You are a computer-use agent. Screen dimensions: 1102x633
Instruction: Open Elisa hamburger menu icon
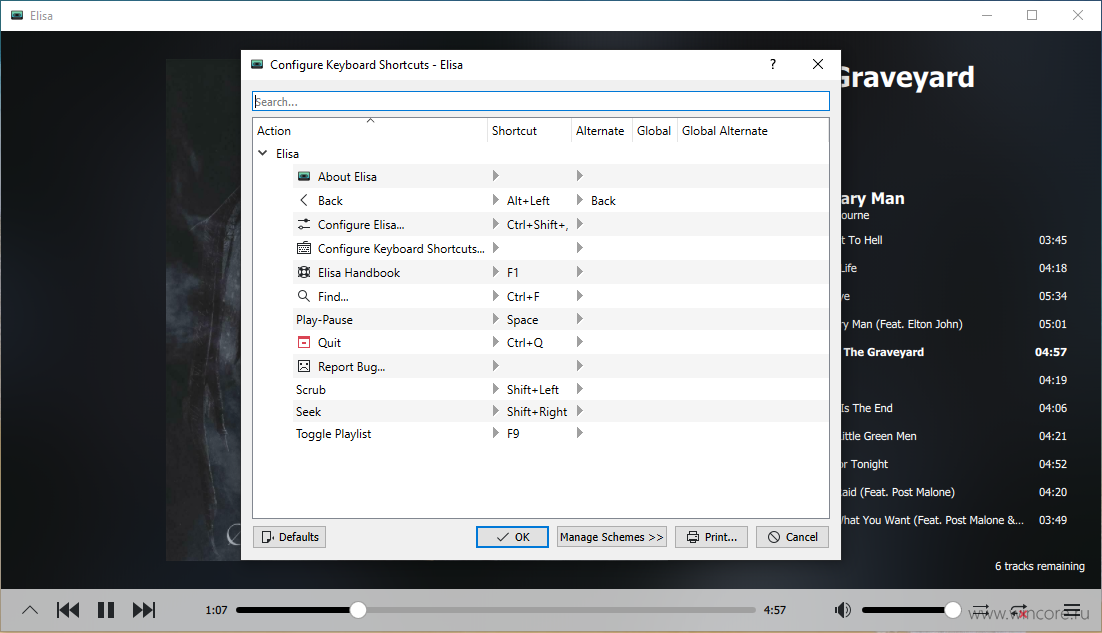[x=1072, y=610]
